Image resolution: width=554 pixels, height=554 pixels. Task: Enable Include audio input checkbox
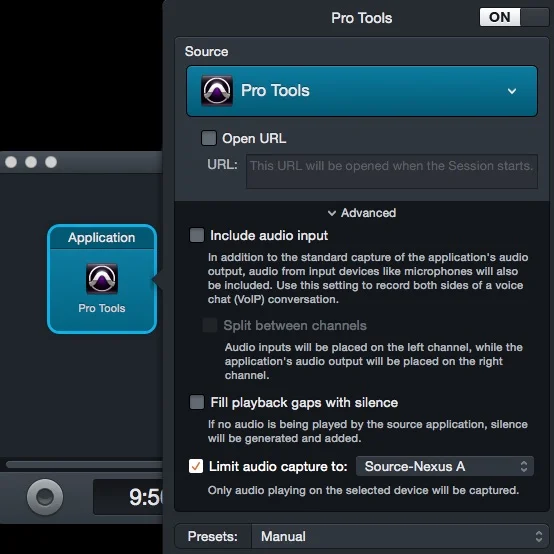click(x=197, y=235)
